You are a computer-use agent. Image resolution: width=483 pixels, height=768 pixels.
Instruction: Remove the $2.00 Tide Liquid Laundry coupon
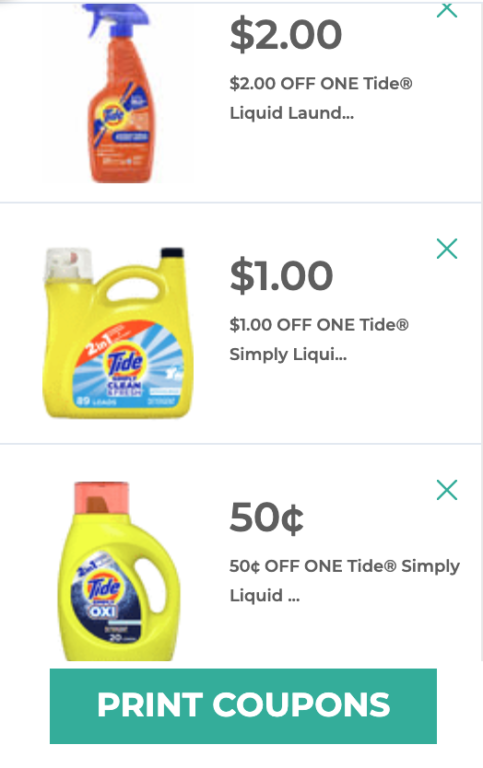tap(447, 10)
